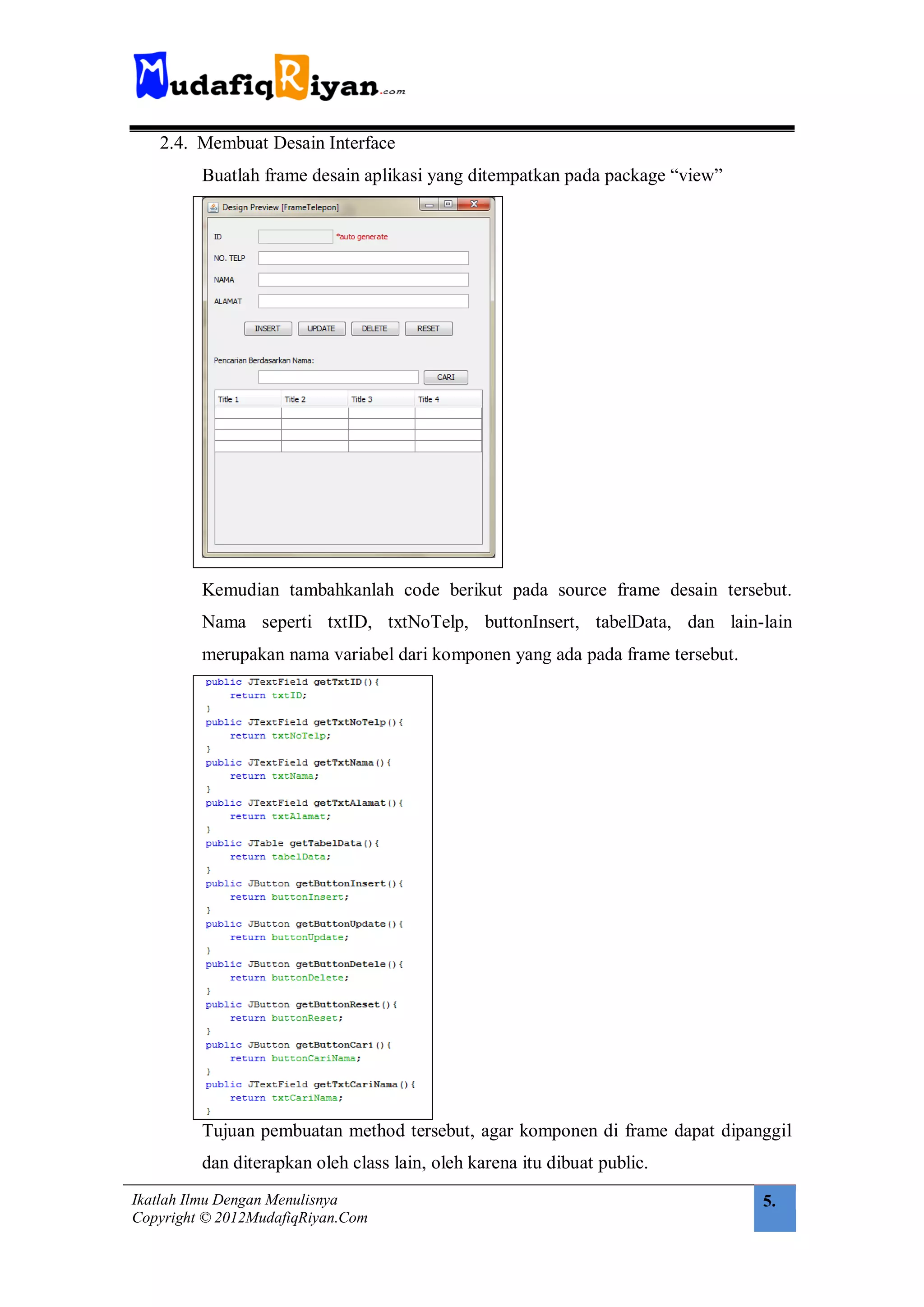Click the code line "return buttonCariNama;"

pyautogui.click(x=295, y=1058)
